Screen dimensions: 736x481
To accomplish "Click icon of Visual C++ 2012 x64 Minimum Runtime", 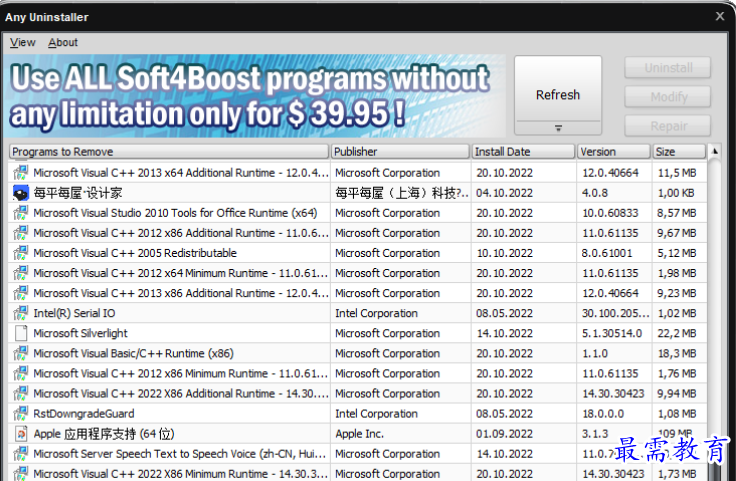I will (x=20, y=273).
